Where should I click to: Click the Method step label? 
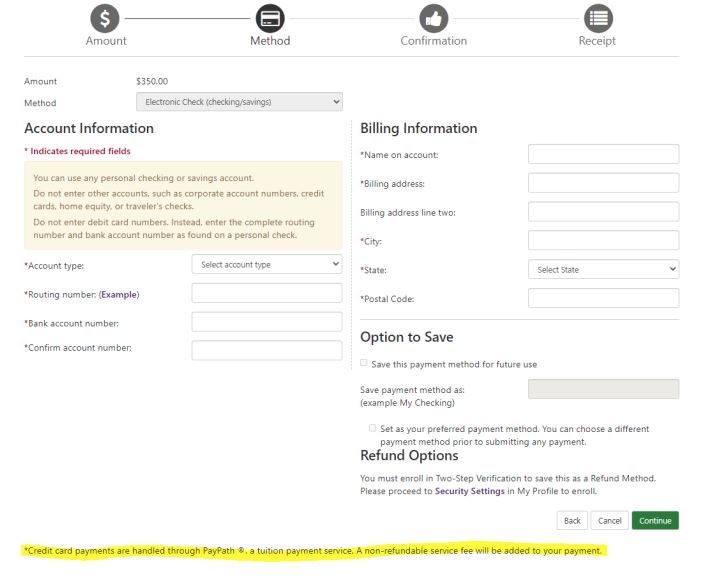pyautogui.click(x=270, y=41)
